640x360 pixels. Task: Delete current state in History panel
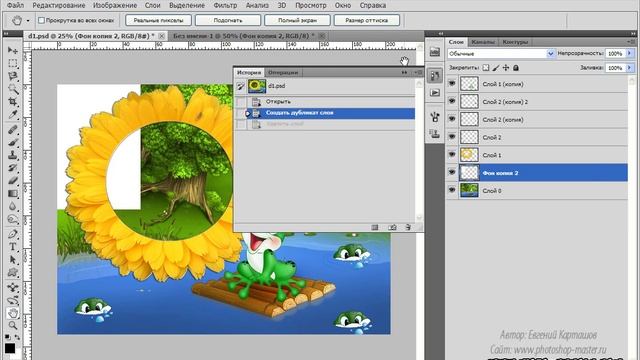pyautogui.click(x=408, y=227)
